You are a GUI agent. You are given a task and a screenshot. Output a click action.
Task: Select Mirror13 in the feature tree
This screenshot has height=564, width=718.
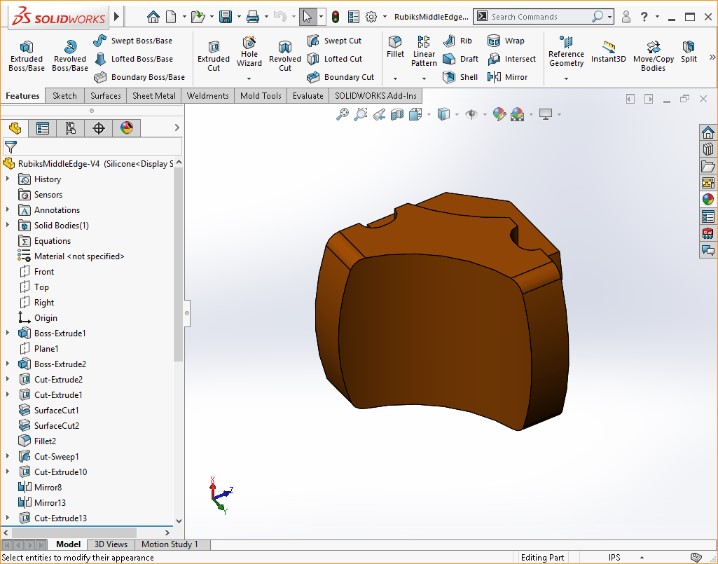click(x=42, y=503)
